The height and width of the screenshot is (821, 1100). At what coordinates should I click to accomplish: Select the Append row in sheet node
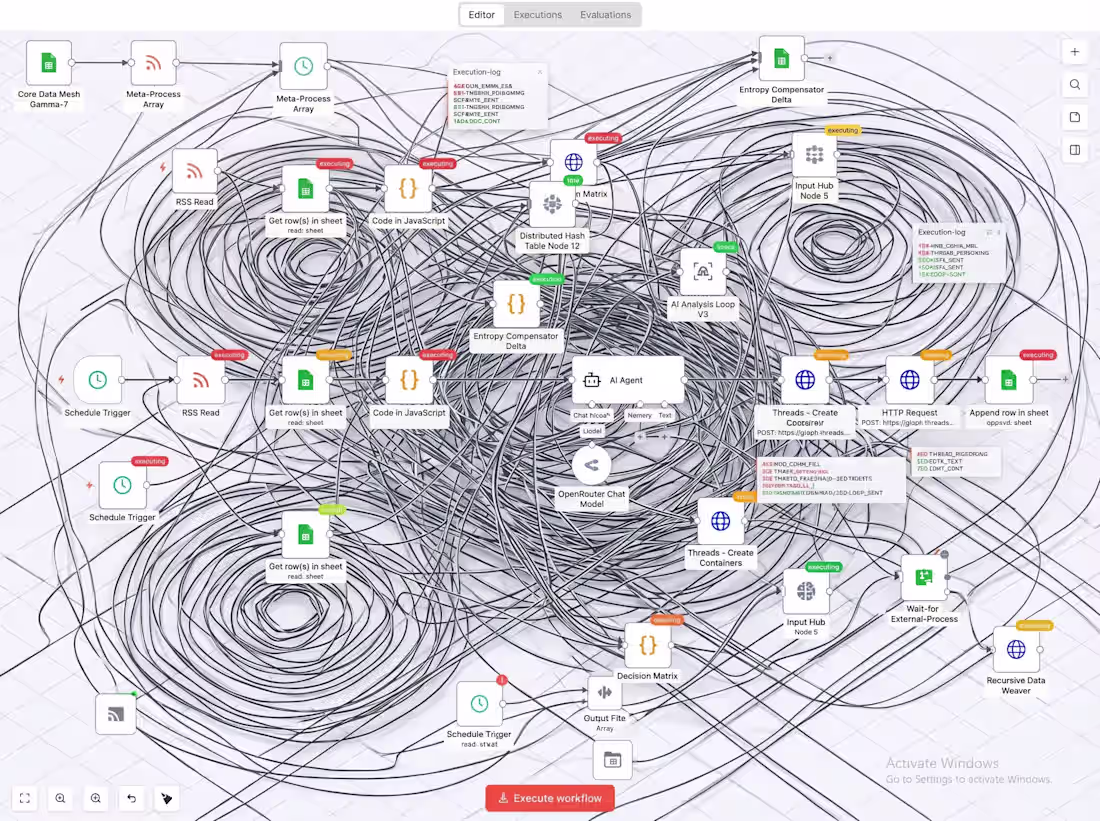point(1009,380)
